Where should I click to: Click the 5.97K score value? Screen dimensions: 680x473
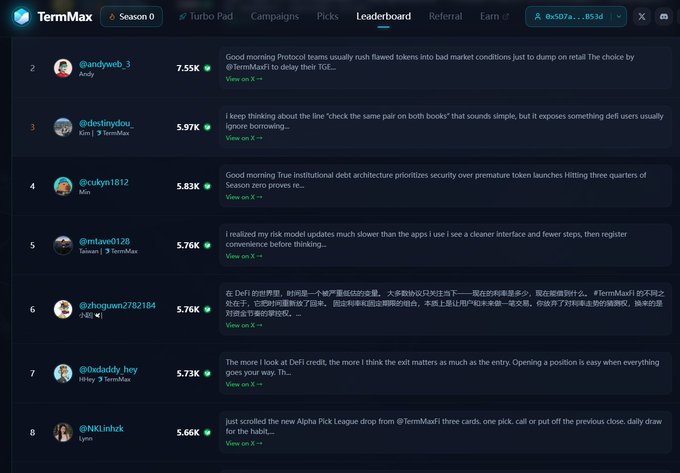(x=188, y=127)
